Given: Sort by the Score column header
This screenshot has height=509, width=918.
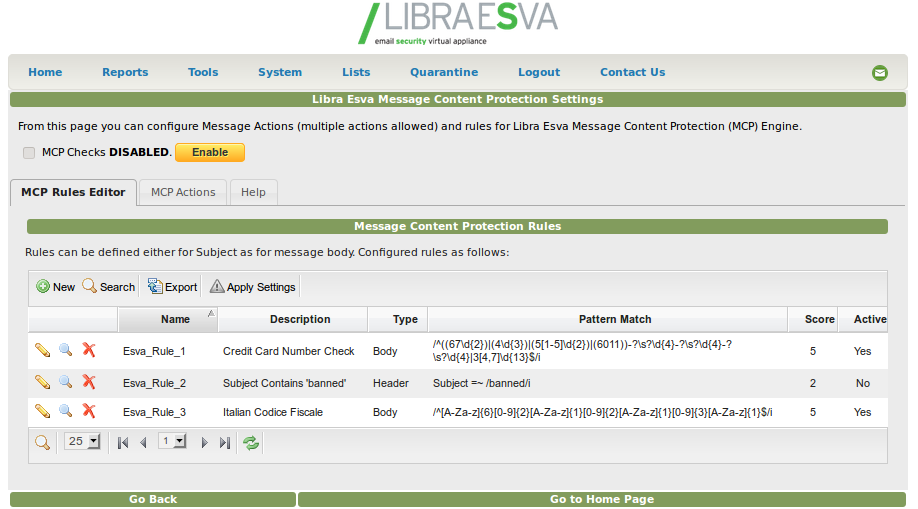Looking at the screenshot, I should (x=813, y=319).
